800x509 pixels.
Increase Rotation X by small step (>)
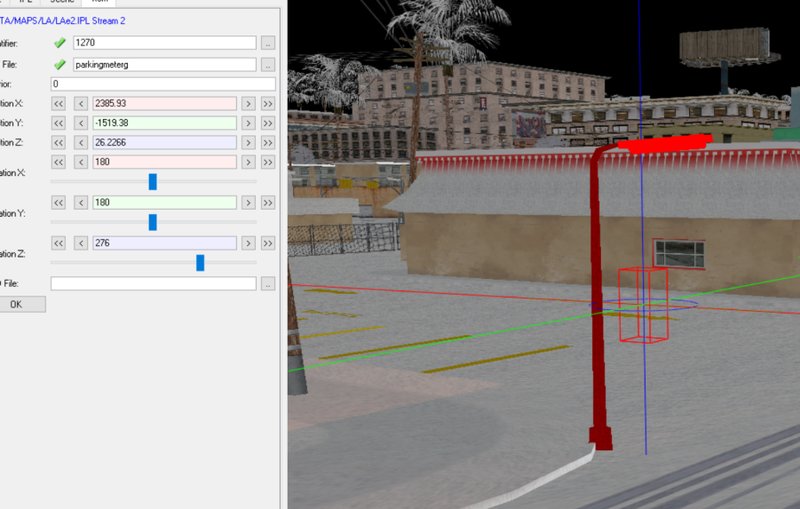pos(248,162)
